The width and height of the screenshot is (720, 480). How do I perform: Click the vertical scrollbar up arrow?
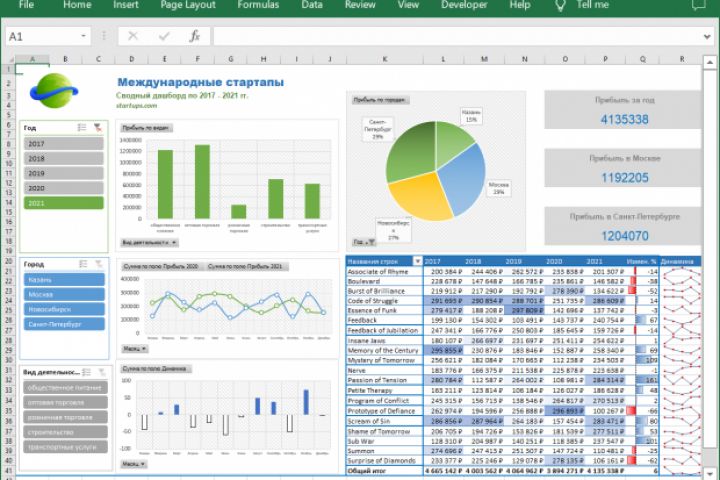(x=710, y=62)
